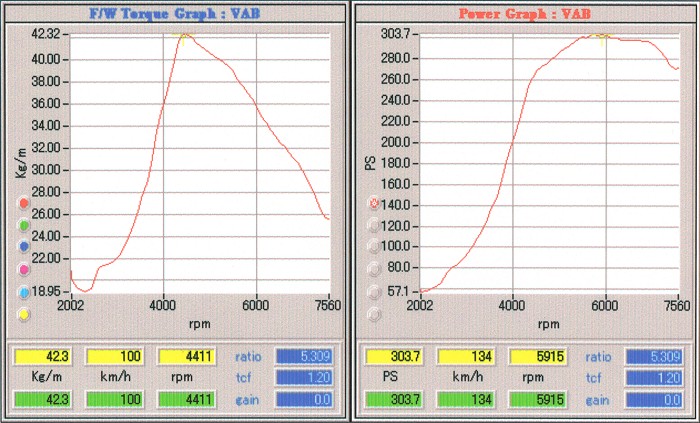Click the 303.7 maximum on power axis

tap(396, 33)
